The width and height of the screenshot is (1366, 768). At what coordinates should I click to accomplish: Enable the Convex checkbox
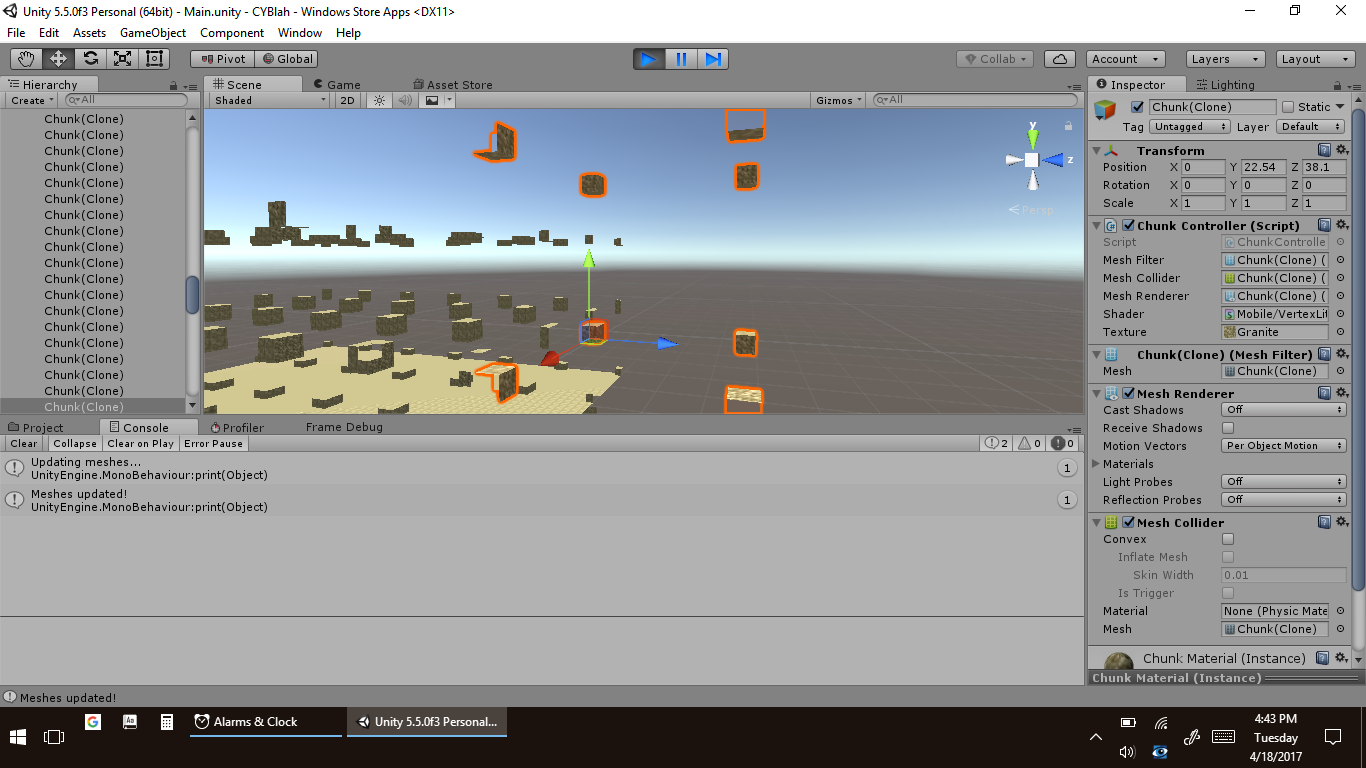(1228, 539)
